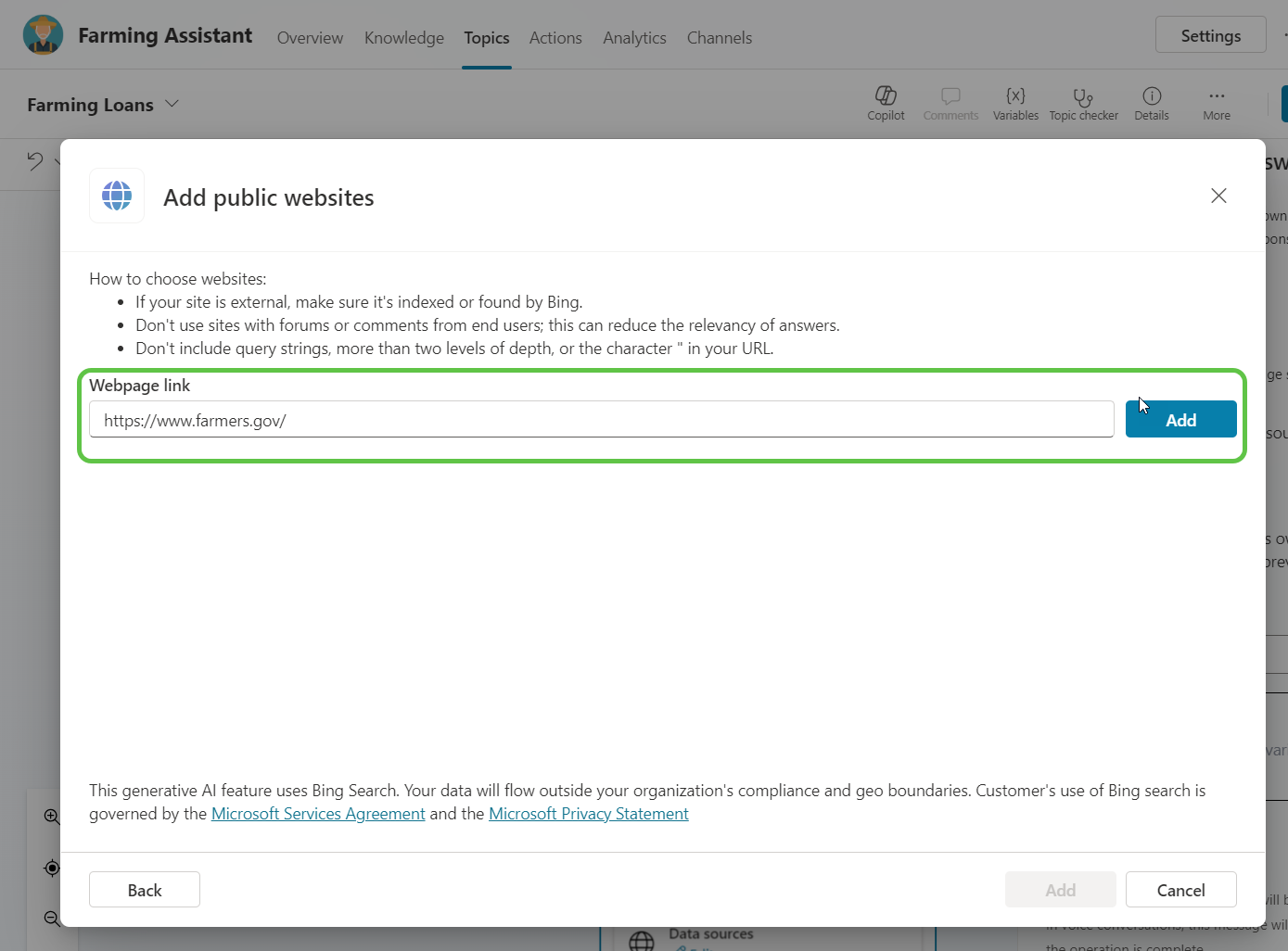Click the zoom in magnifier icon

(52, 817)
